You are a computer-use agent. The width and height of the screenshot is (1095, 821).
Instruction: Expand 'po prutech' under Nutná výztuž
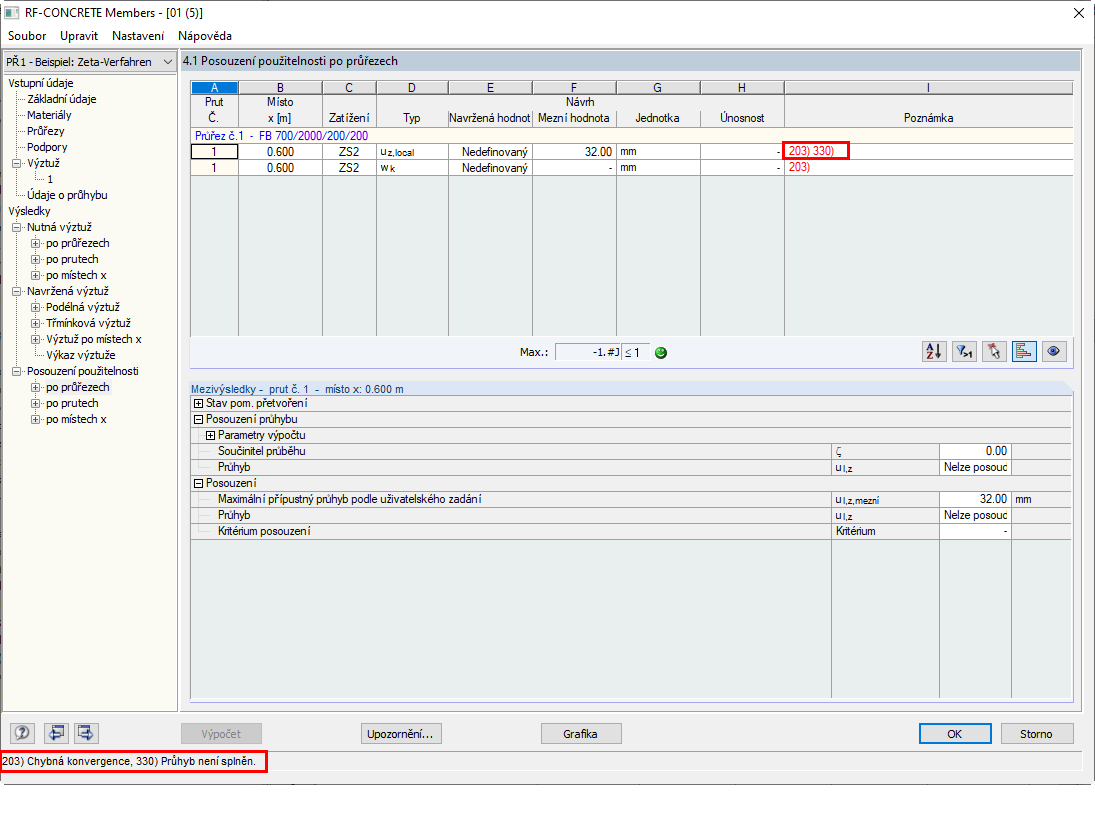click(36, 260)
